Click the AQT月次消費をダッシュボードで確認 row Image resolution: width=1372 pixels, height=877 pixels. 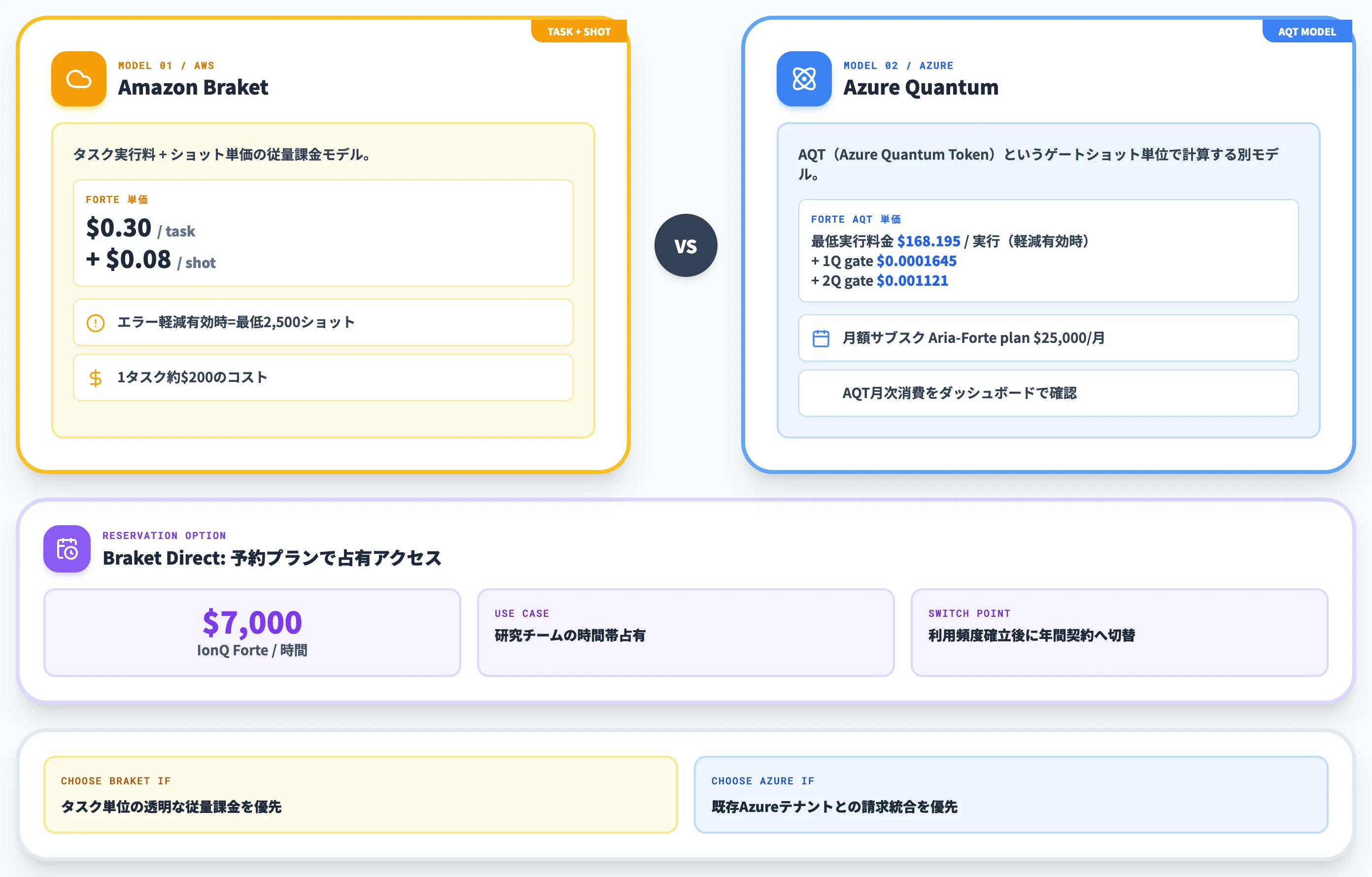pyautogui.click(x=1048, y=394)
